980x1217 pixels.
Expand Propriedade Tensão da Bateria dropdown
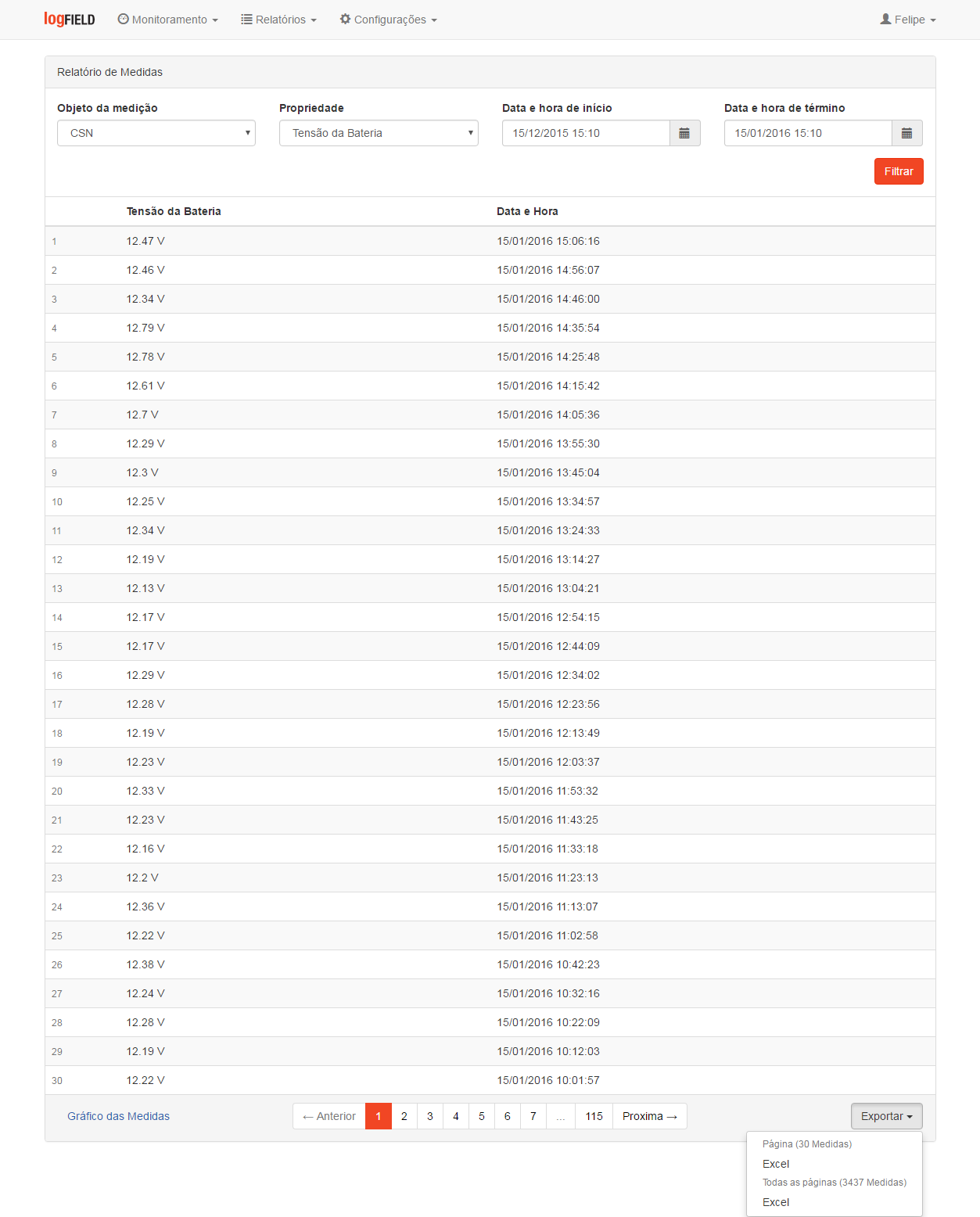click(379, 133)
